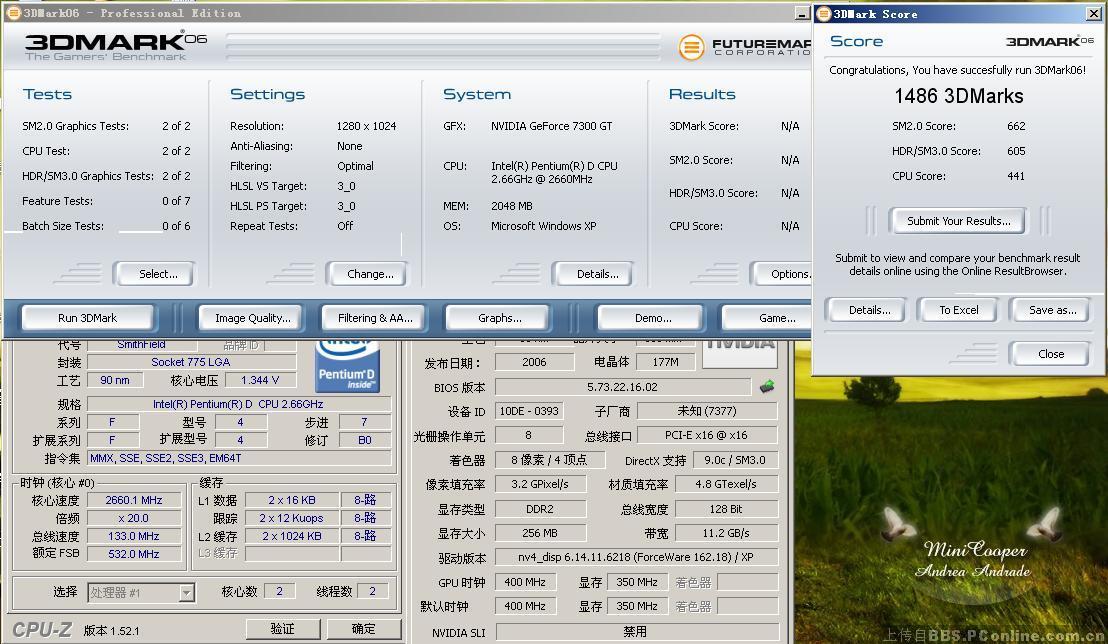Click the 3DMark Score window title icon

coord(824,14)
